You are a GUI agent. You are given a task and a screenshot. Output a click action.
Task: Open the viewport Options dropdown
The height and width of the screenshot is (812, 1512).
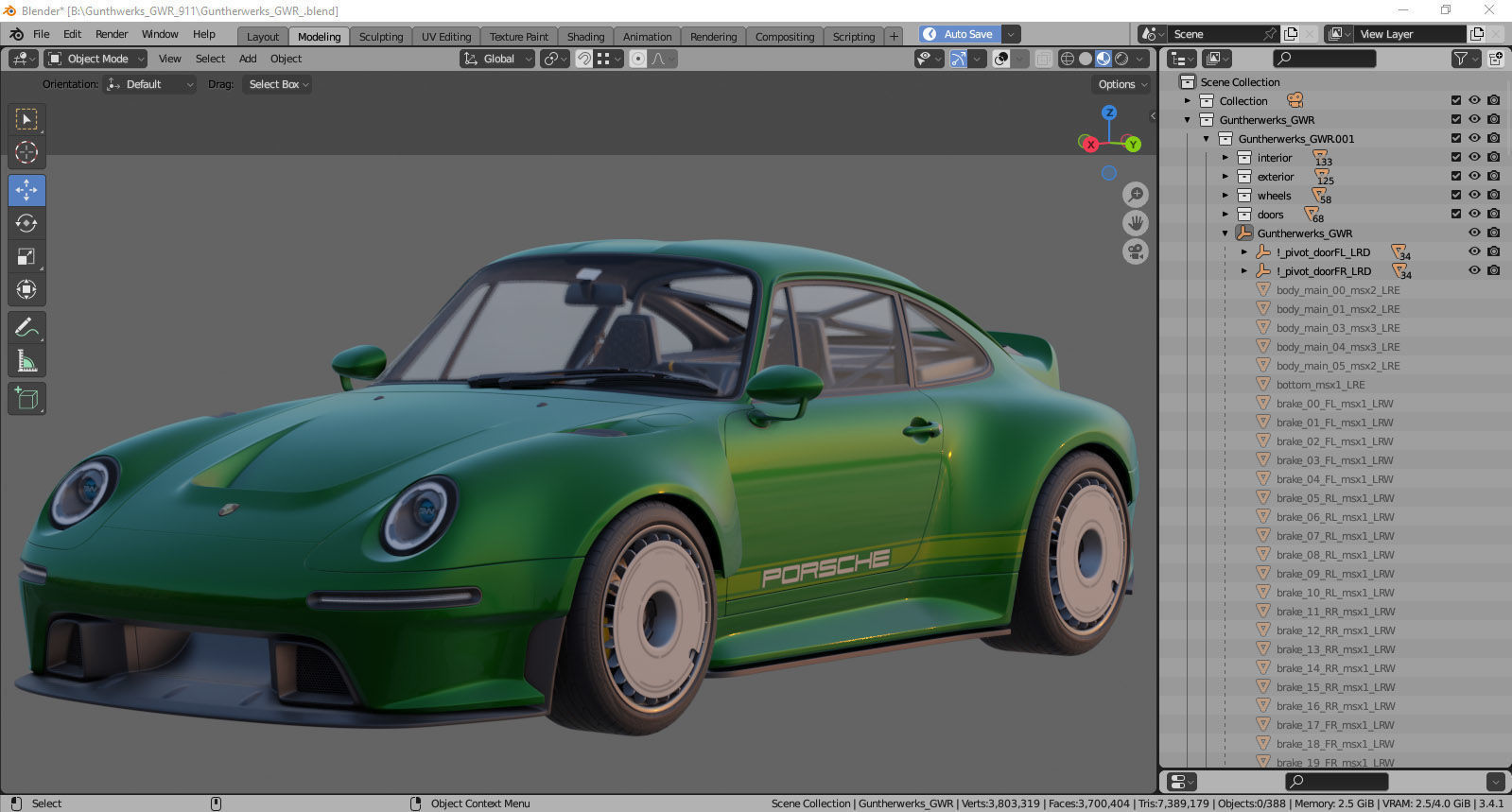1121,84
